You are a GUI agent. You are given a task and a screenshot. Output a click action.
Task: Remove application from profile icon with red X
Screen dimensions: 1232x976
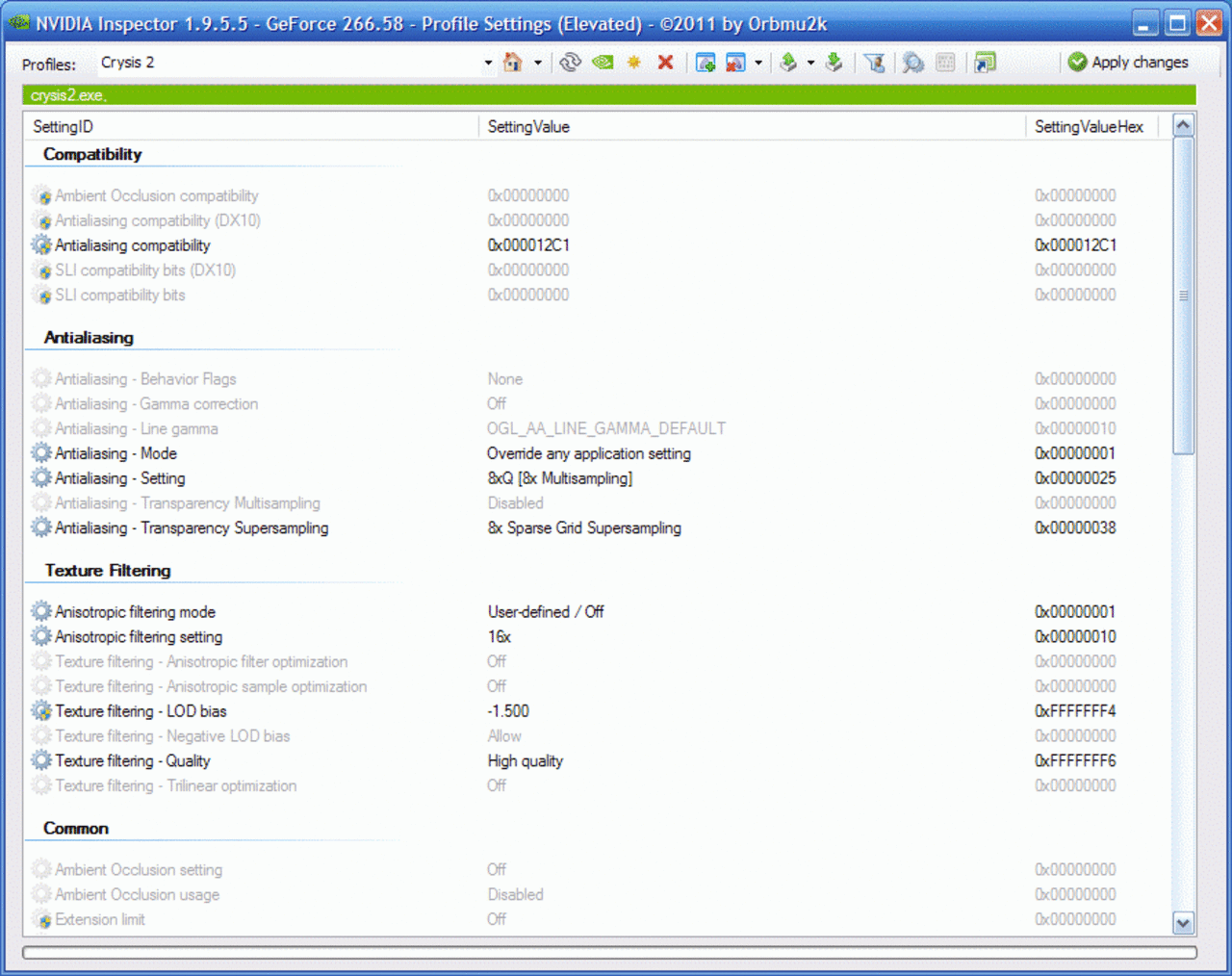click(736, 63)
